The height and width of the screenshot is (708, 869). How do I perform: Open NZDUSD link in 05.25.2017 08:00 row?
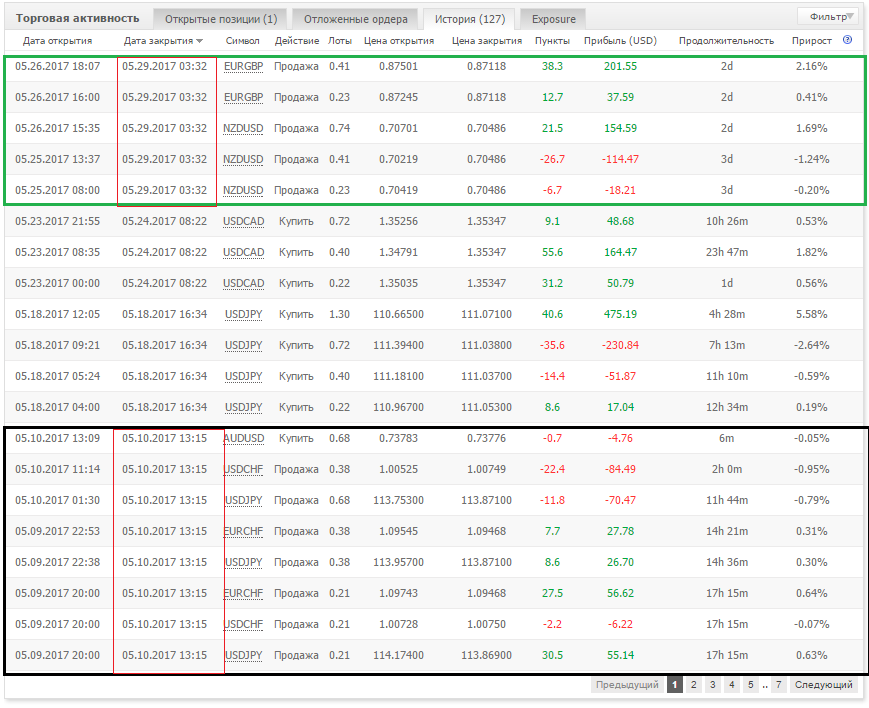243,191
